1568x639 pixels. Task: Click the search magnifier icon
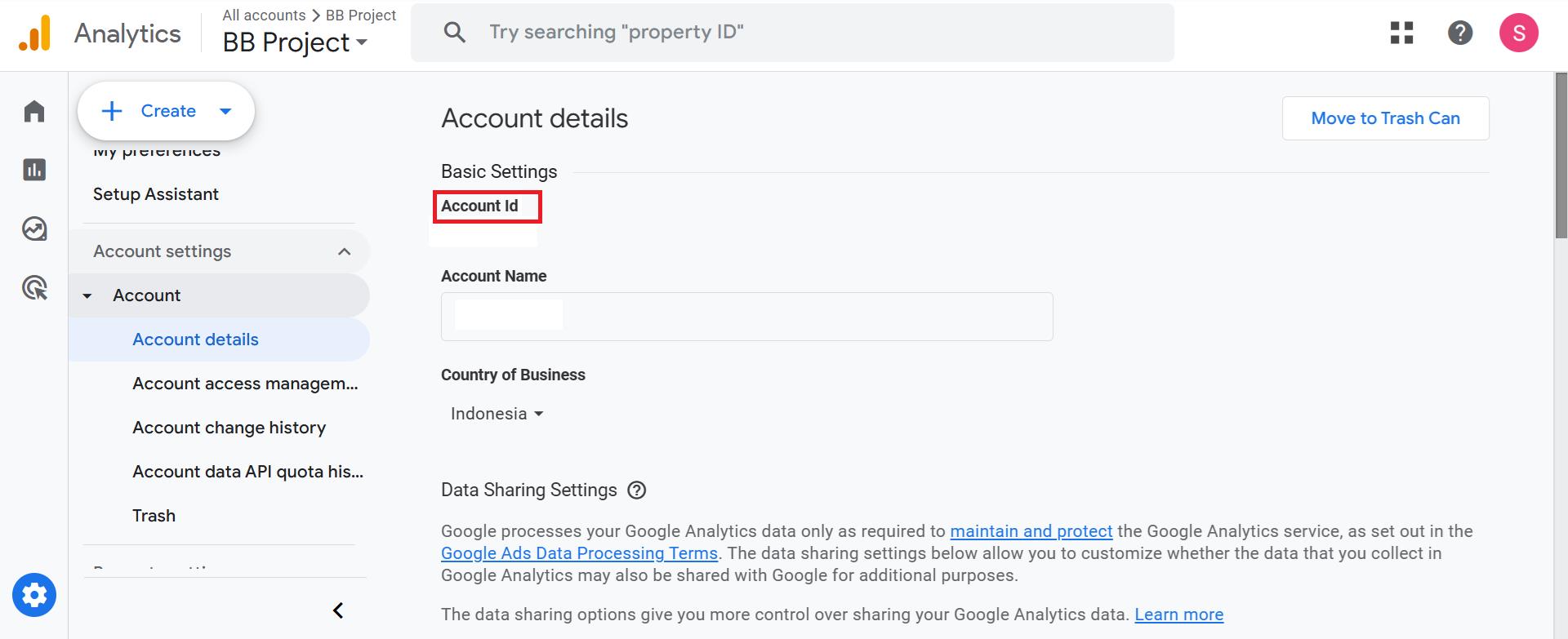pyautogui.click(x=454, y=33)
